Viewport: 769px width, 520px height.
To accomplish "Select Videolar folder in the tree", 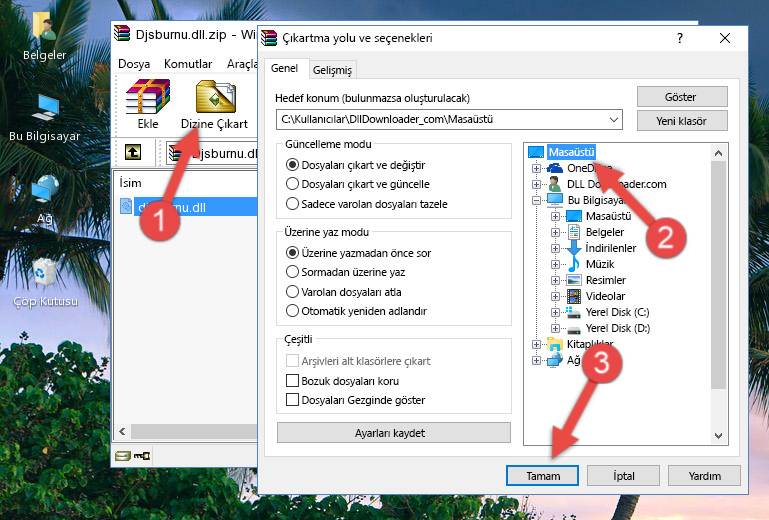I will 605,296.
